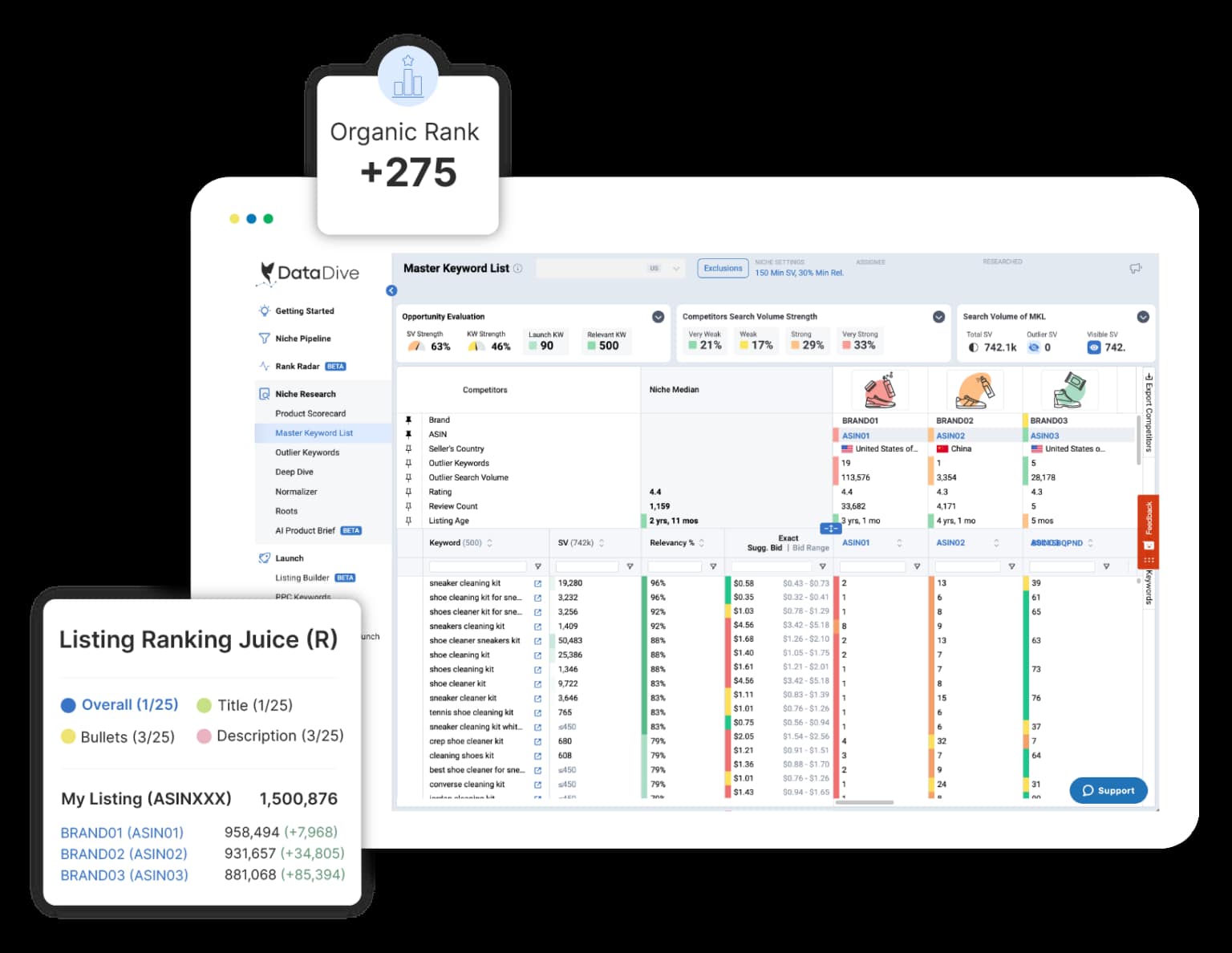Image resolution: width=1232 pixels, height=953 pixels.
Task: Click the Niche Pipeline funnel icon
Action: [x=264, y=339]
